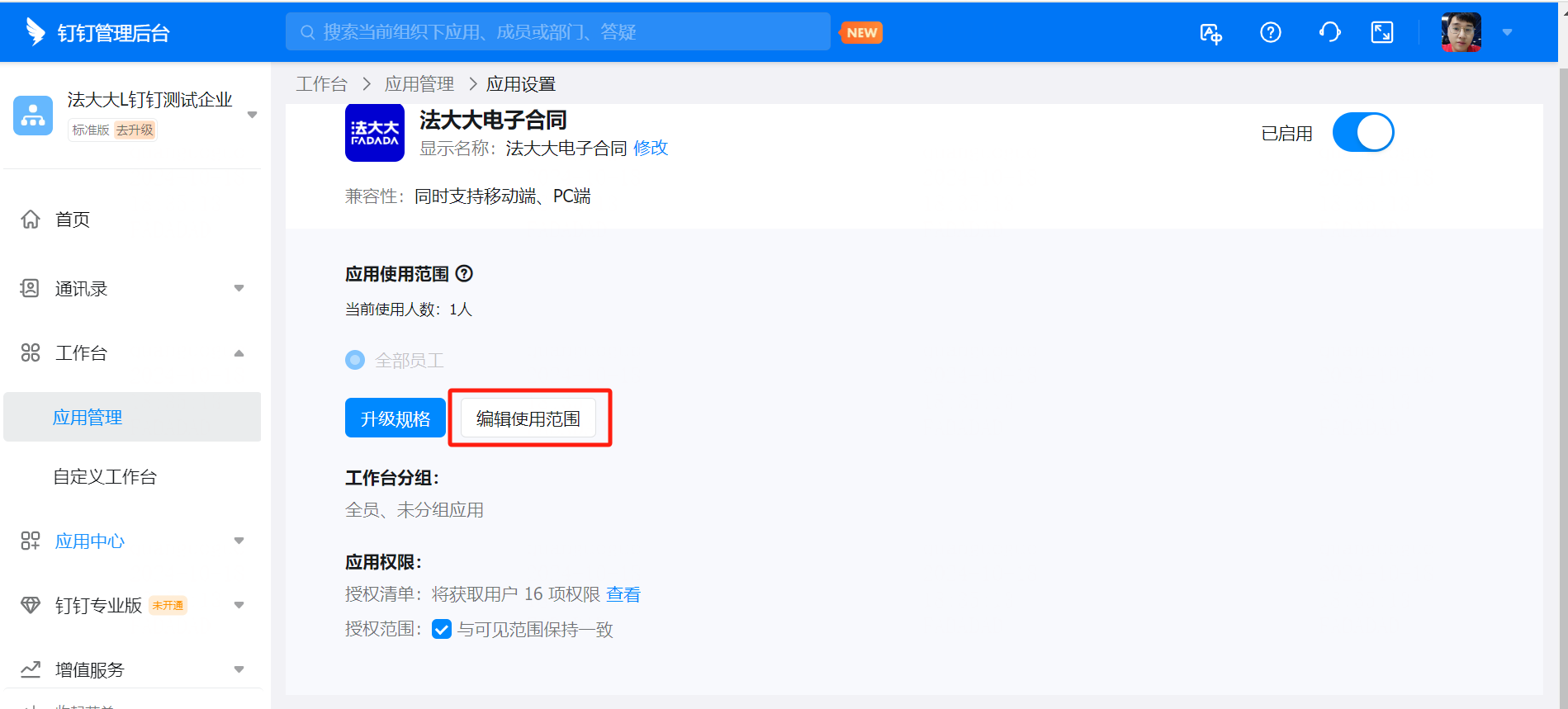Click the organization icon for 法大大L钉钉测试企业
Viewport: 1568px width, 709px height.
point(33,116)
